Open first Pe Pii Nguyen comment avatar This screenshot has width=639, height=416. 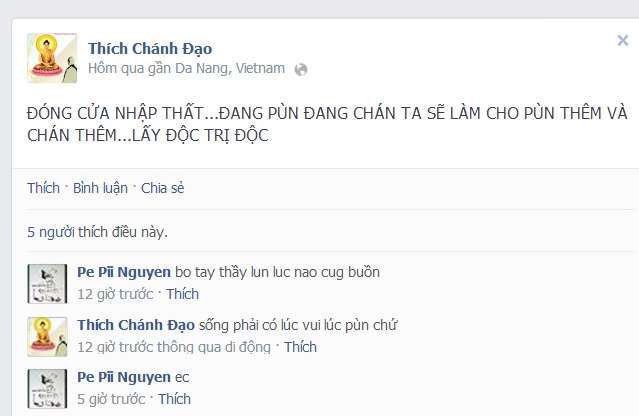click(x=47, y=284)
